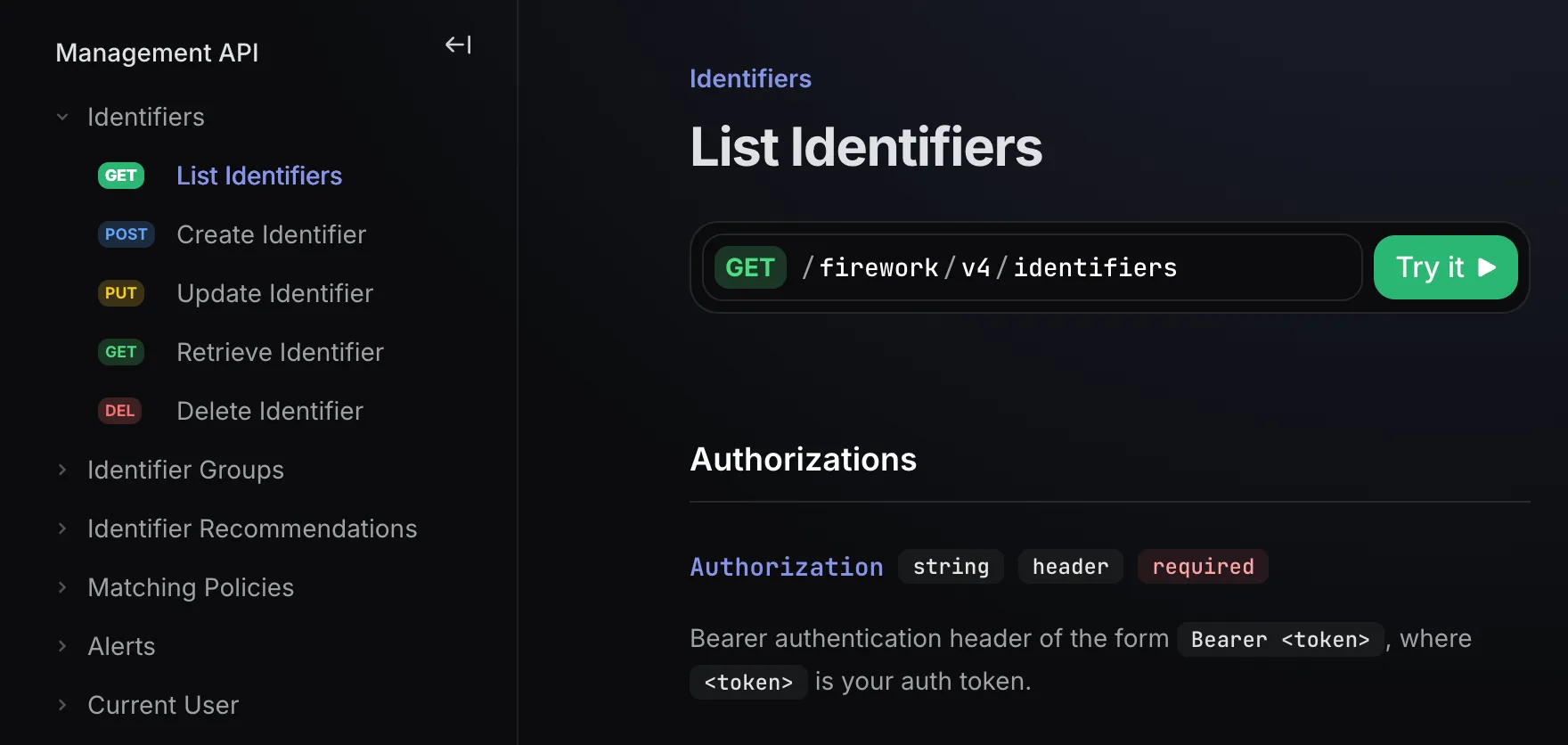Open Create Identifier in the sidebar
The height and width of the screenshot is (745, 1568).
[x=271, y=234]
